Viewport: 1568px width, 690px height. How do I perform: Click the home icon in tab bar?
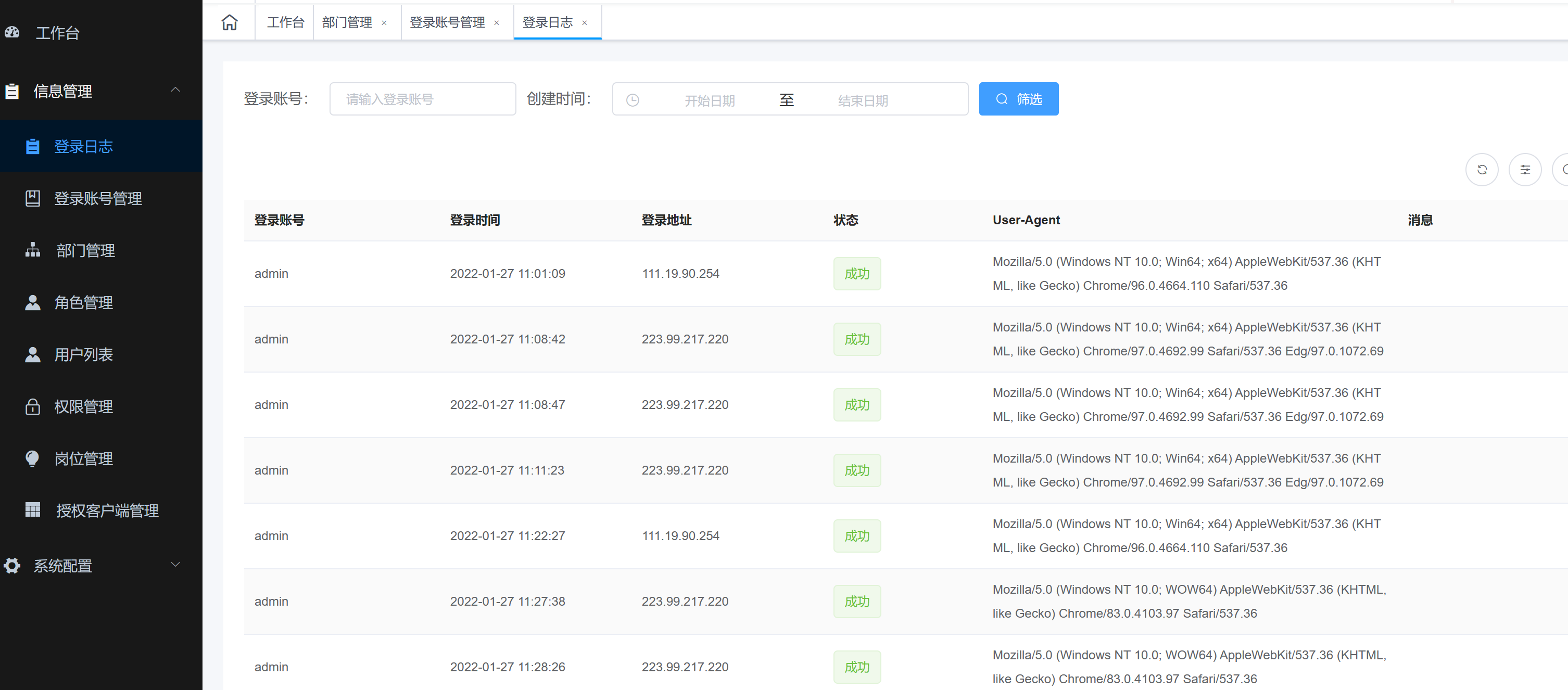click(x=230, y=22)
